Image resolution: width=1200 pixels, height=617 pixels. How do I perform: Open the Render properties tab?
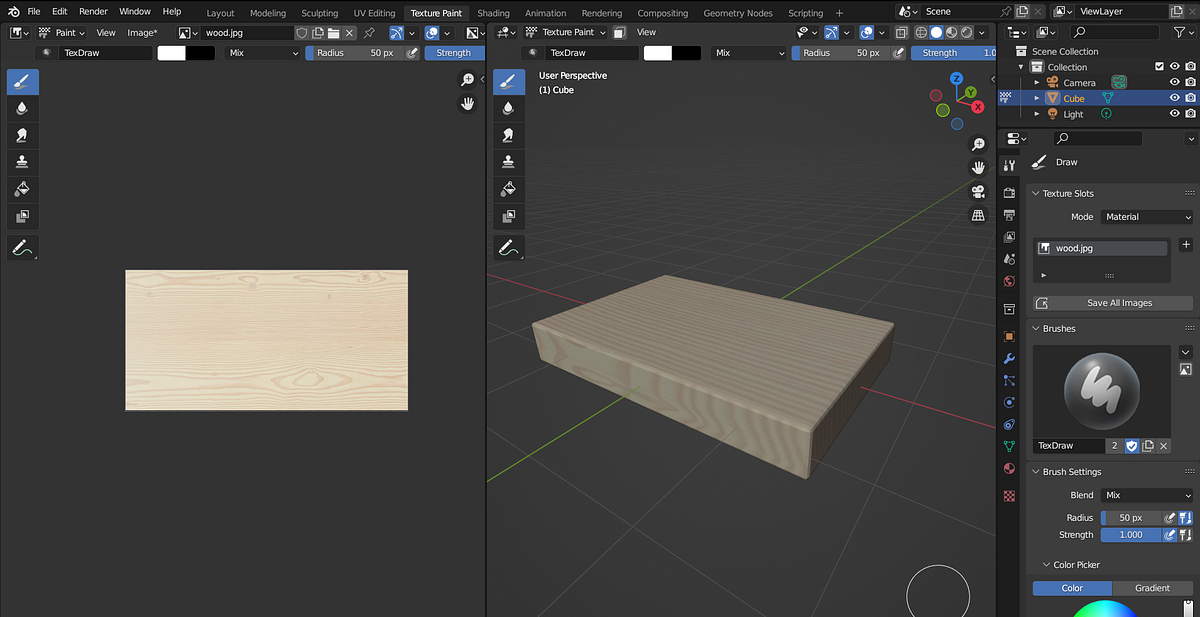(x=1009, y=191)
